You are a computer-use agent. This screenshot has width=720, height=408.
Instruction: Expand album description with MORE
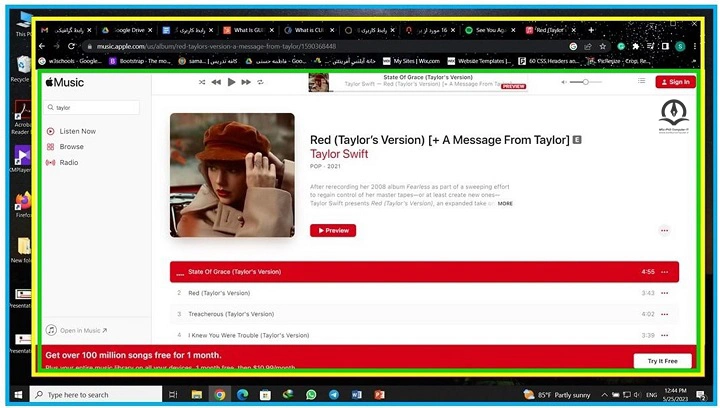(x=505, y=203)
